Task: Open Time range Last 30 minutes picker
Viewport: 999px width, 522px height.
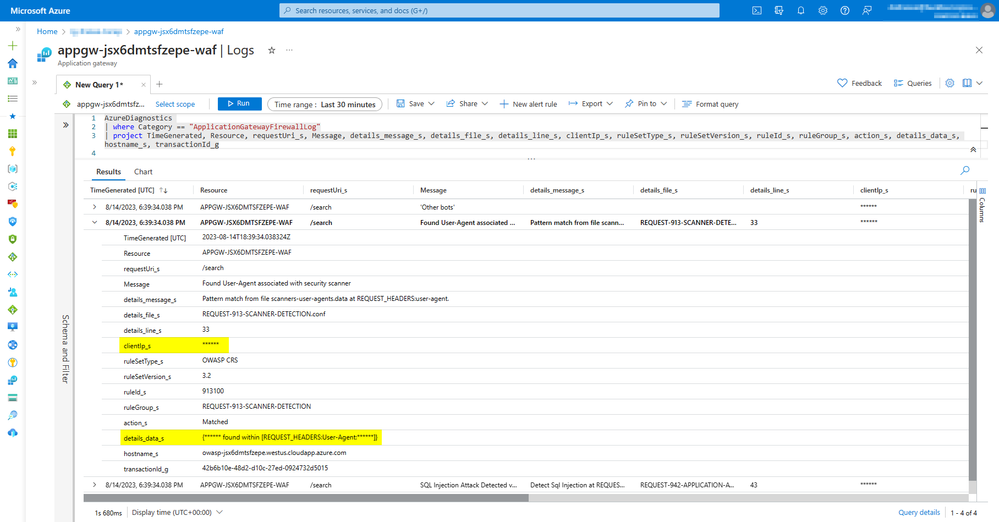Action: (325, 105)
